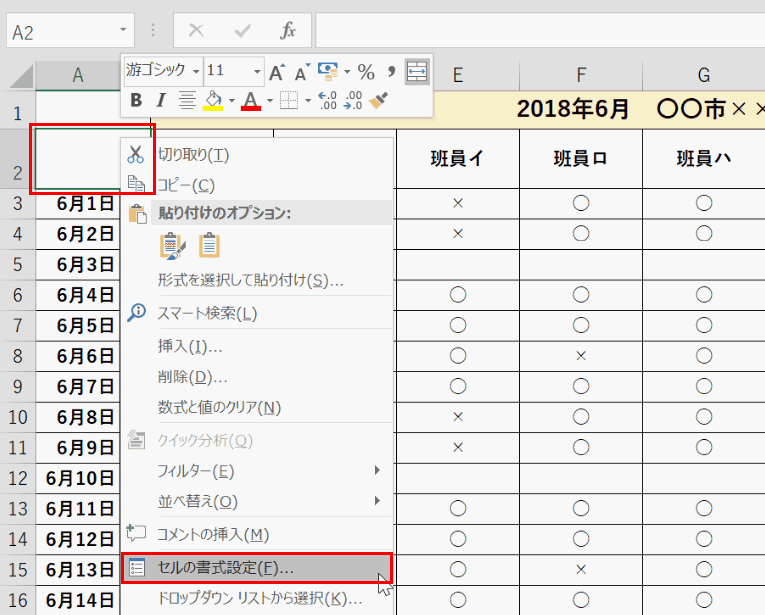765x615 pixels.
Task: Open Insert Function fx button
Action: click(288, 31)
